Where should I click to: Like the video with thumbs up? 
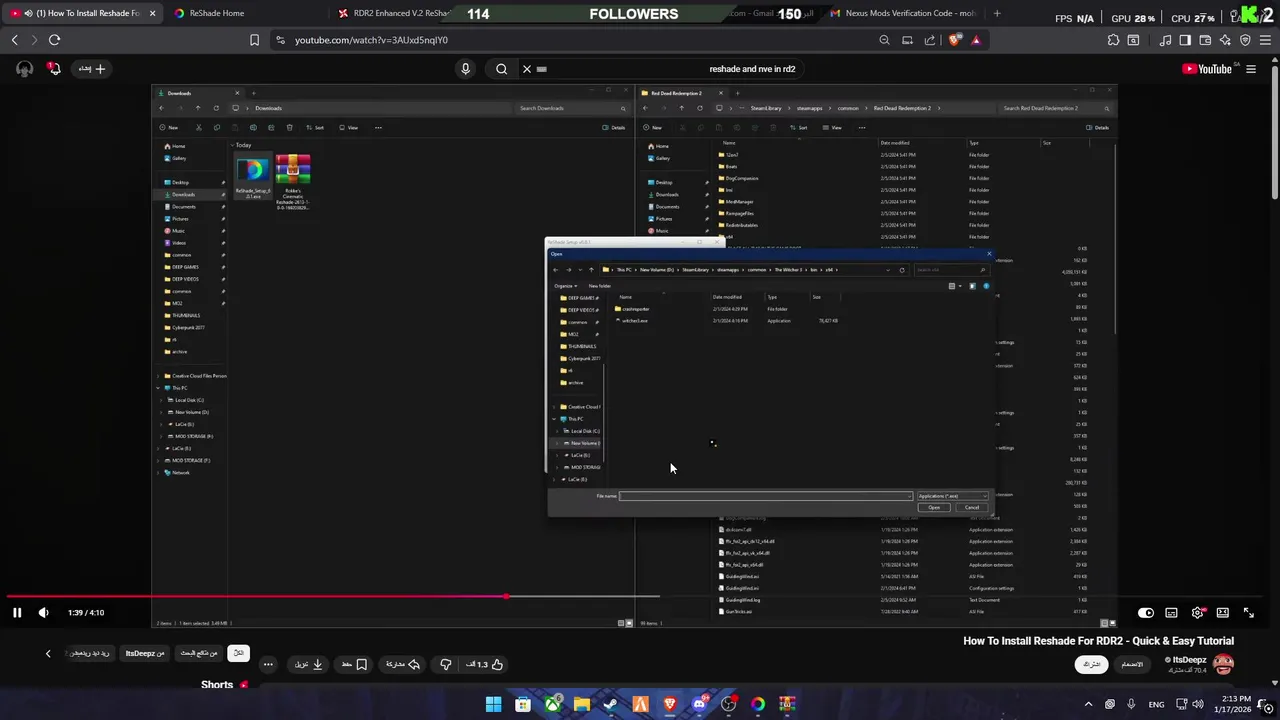click(484, 664)
